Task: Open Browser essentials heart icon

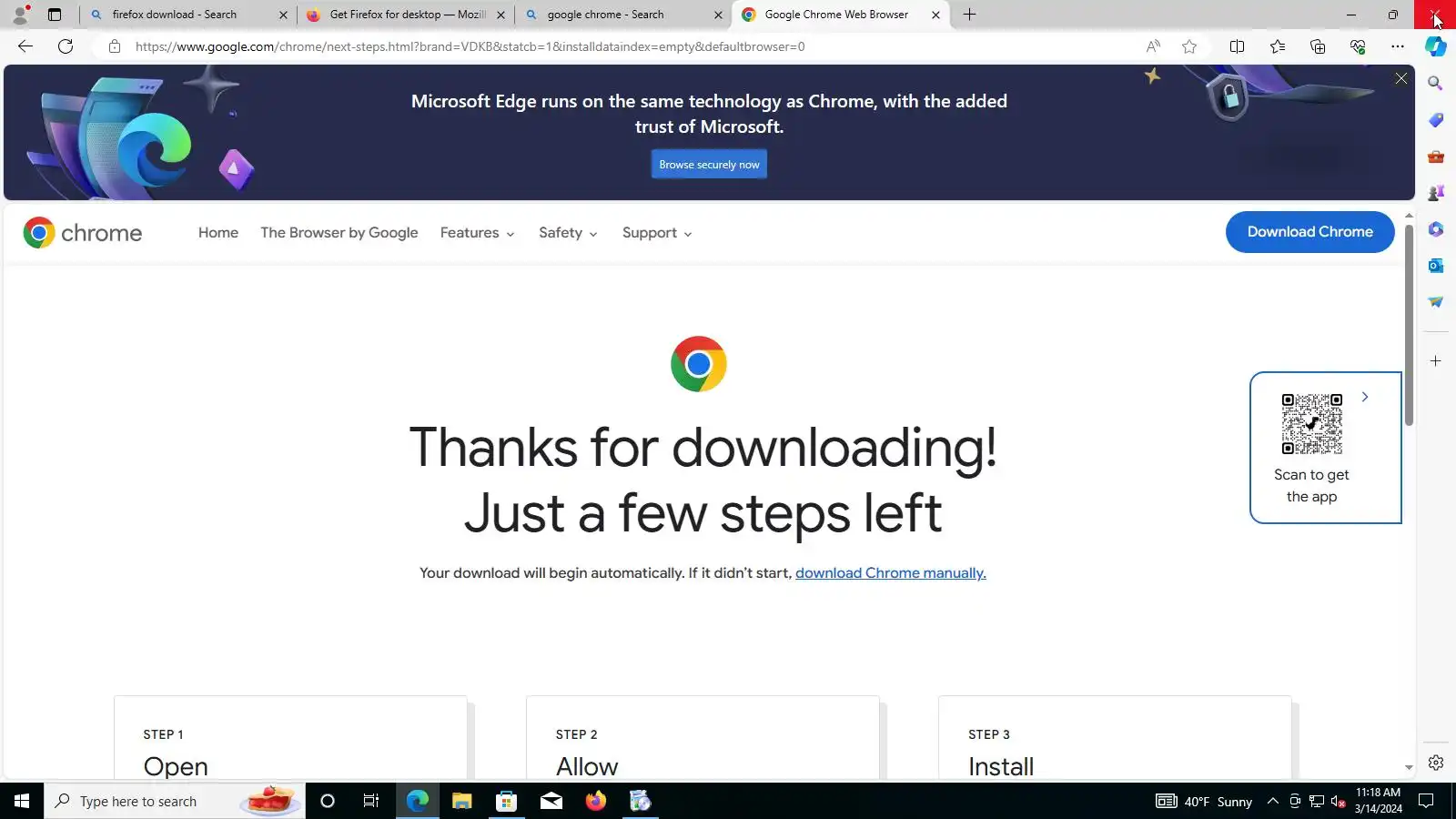Action: pyautogui.click(x=1358, y=46)
